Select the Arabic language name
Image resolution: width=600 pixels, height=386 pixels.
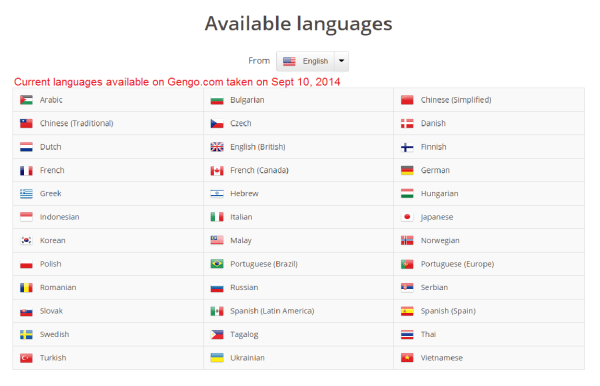point(51,100)
